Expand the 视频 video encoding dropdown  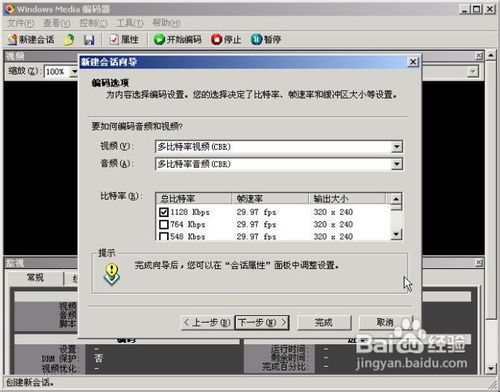(x=397, y=147)
